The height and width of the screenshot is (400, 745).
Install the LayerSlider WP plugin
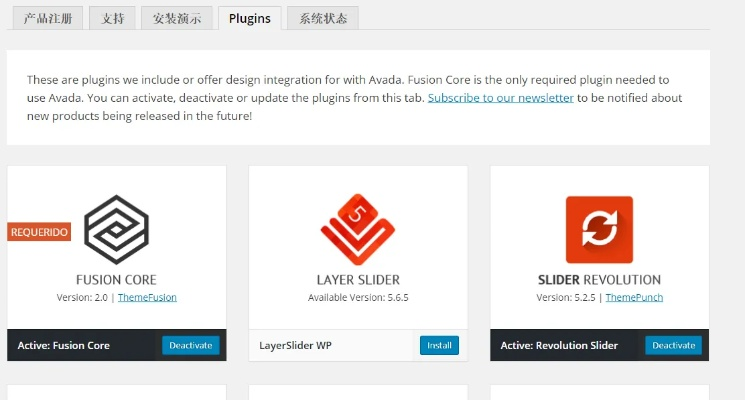click(x=439, y=345)
